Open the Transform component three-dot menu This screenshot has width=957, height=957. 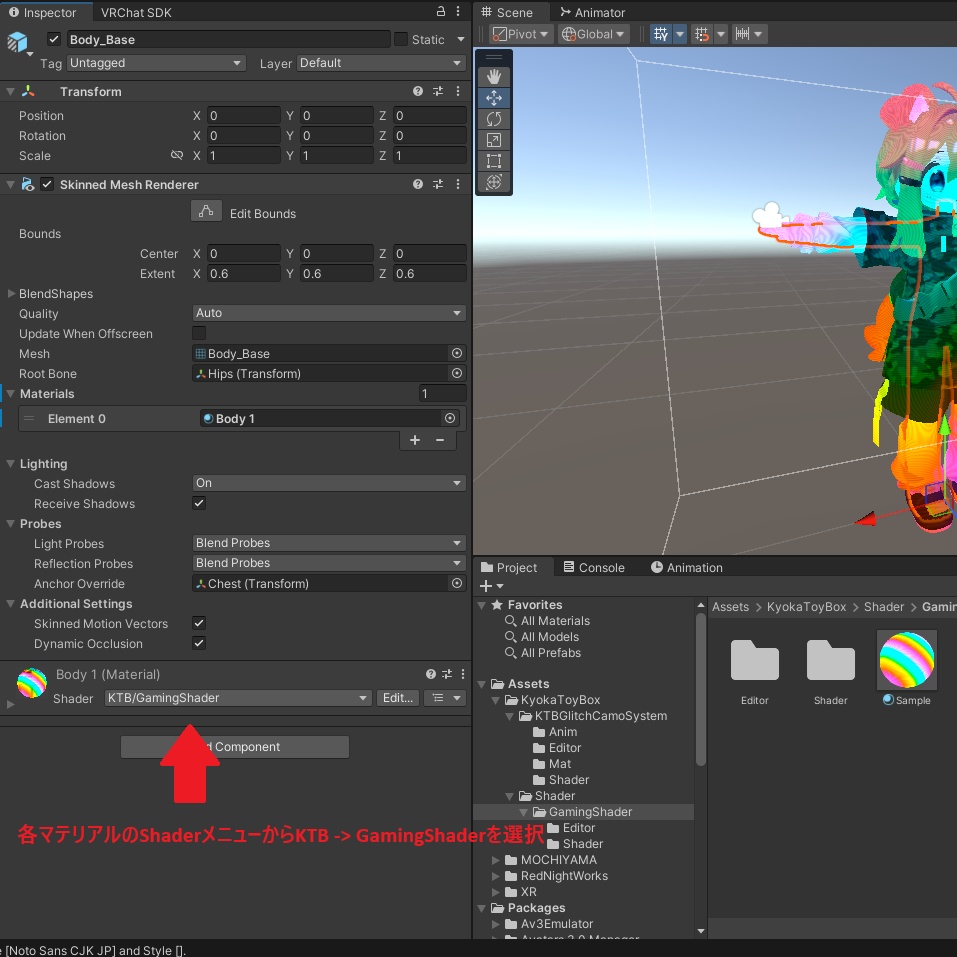tap(457, 91)
